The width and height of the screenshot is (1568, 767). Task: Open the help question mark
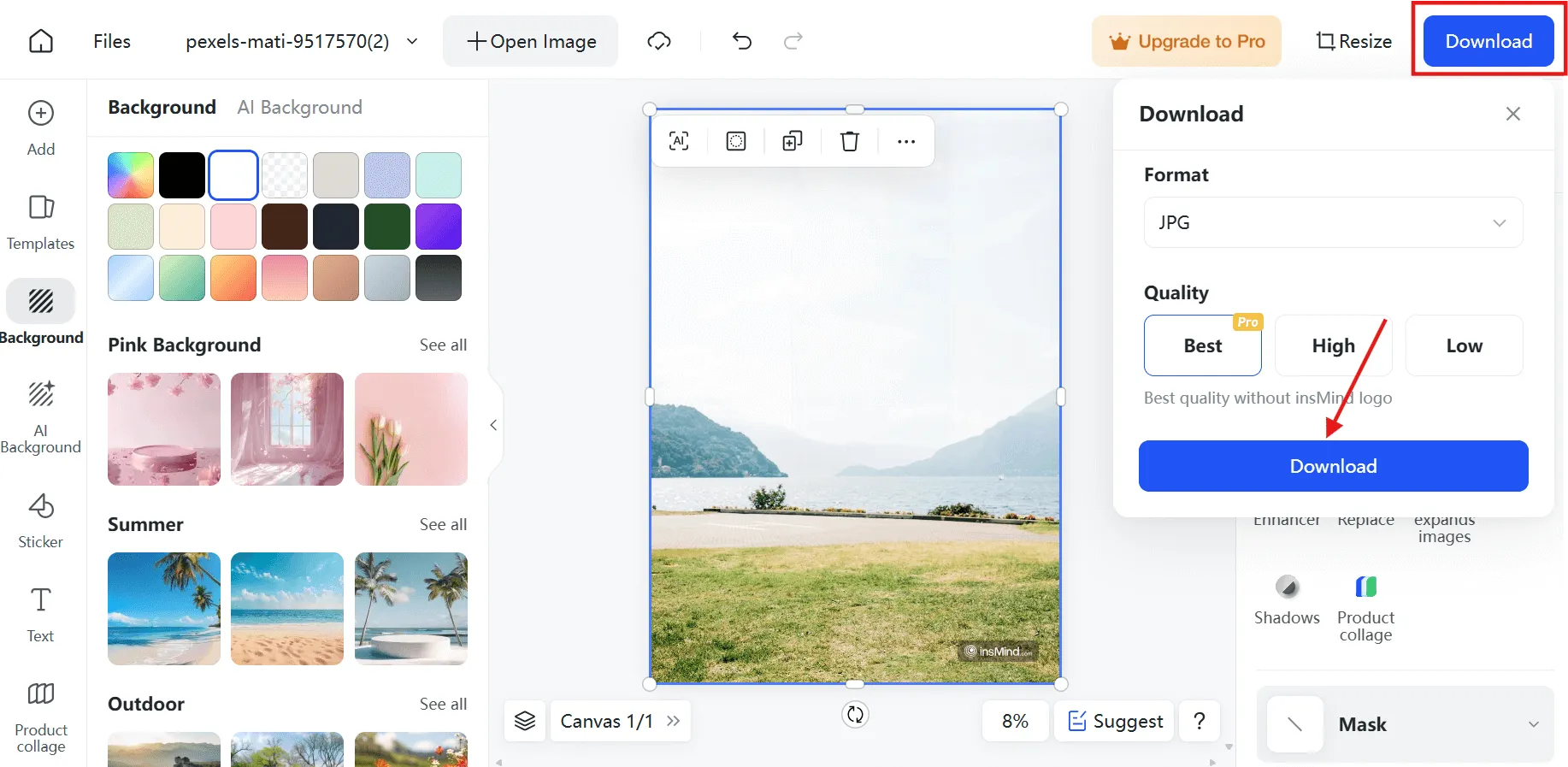(1200, 721)
